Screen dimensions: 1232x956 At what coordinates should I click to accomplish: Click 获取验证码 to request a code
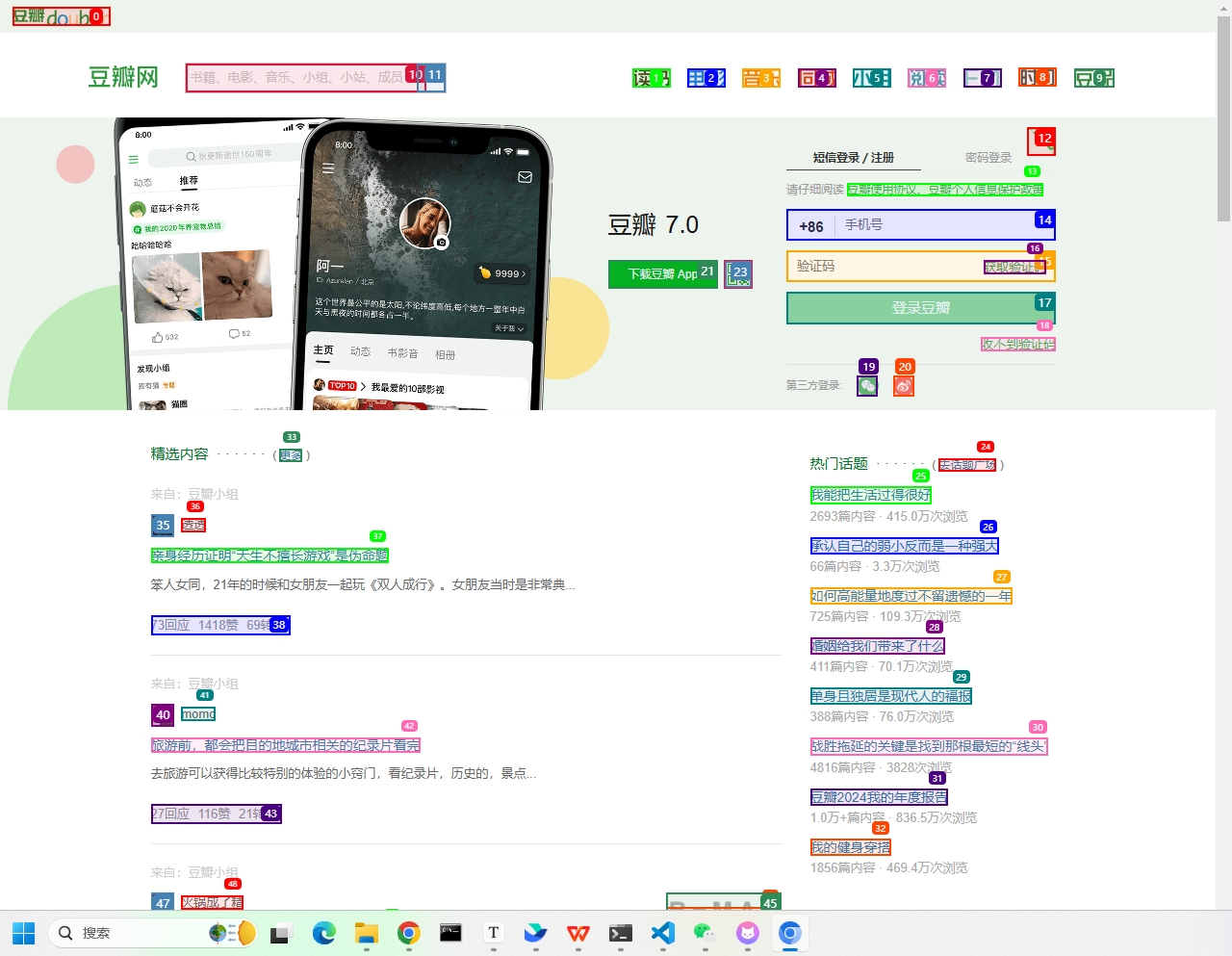pos(1013,267)
